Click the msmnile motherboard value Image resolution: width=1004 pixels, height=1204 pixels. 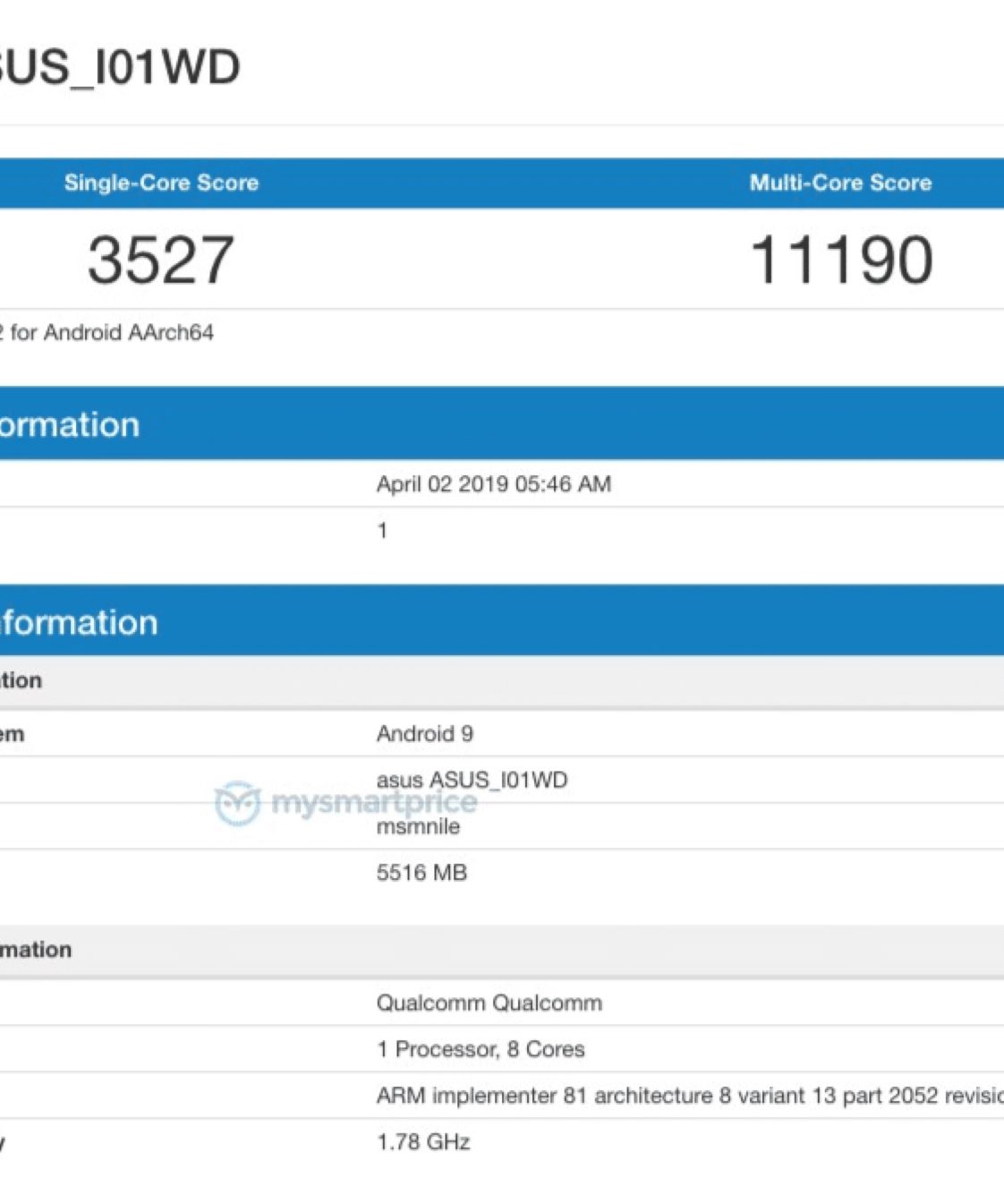coord(418,827)
